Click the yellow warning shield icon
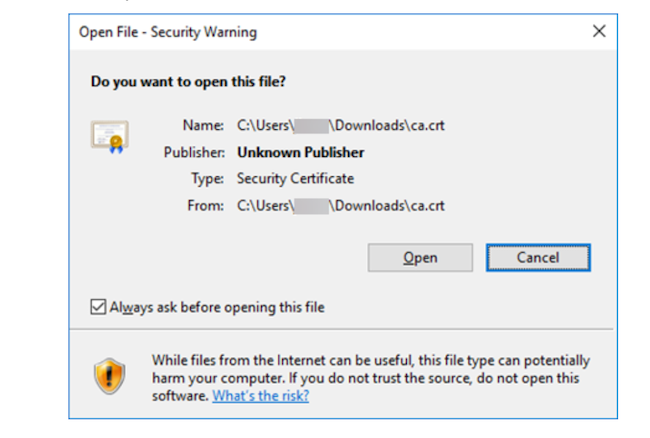 coord(108,376)
